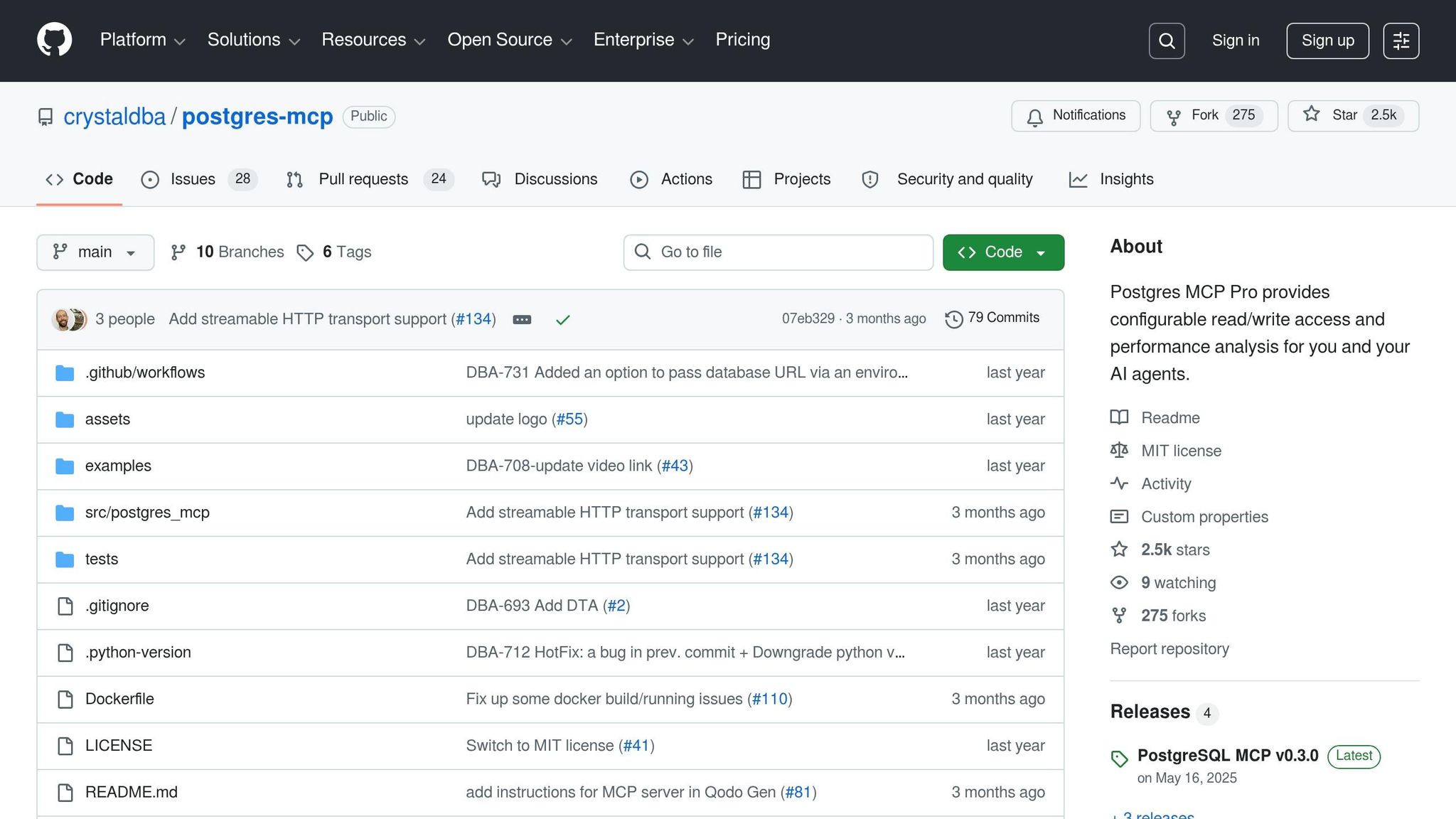The height and width of the screenshot is (819, 1456).
Task: Toggle Notifications for this repository
Action: click(x=1074, y=115)
